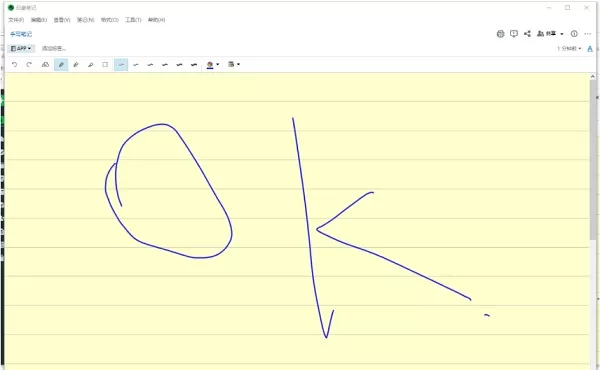The height and width of the screenshot is (370, 600).
Task: Click the redo arrow in ink toolbar
Action: 29,65
